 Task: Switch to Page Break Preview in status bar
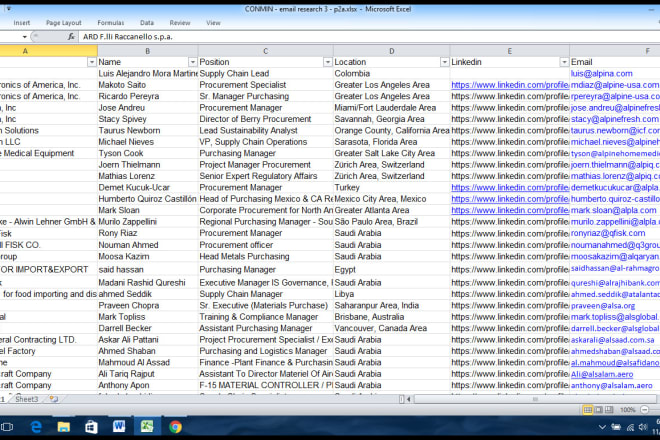tap(609, 410)
